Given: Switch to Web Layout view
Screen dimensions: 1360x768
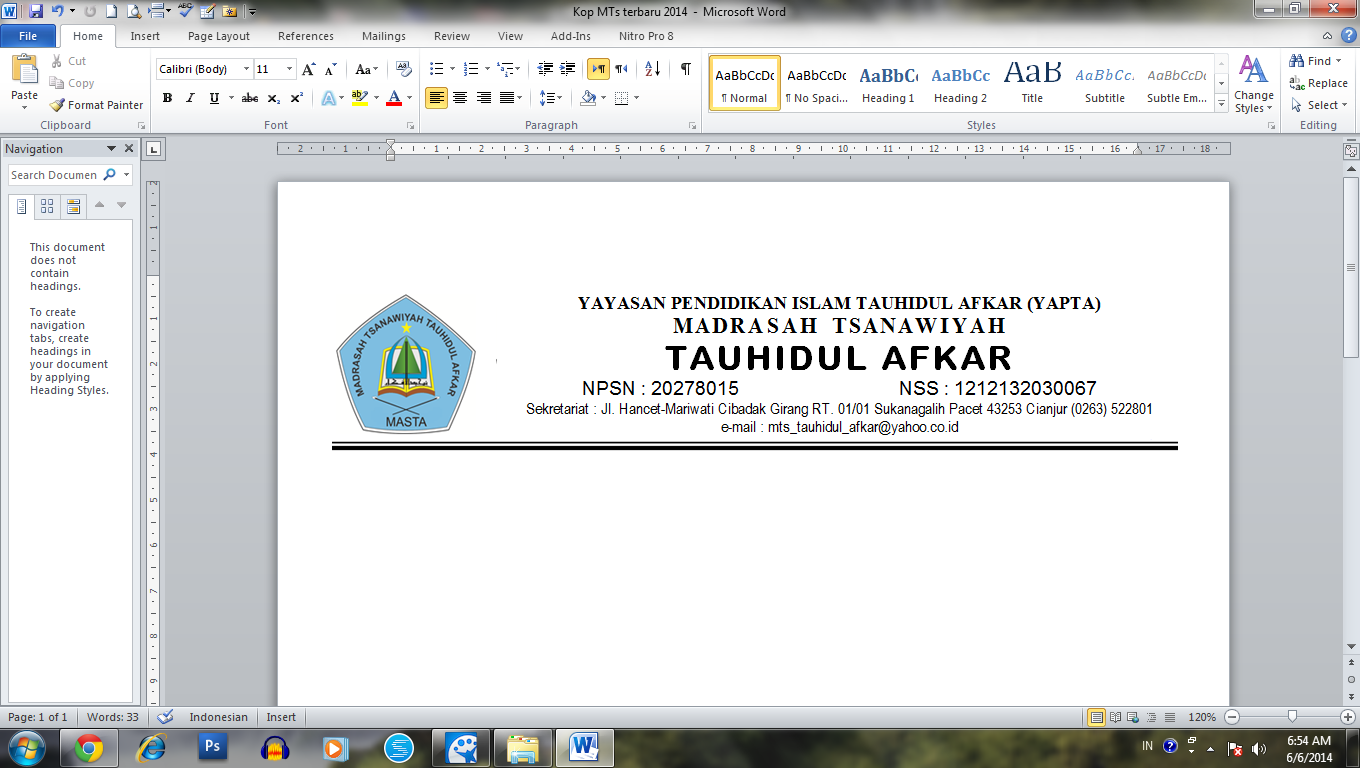Looking at the screenshot, I should click(x=1134, y=717).
